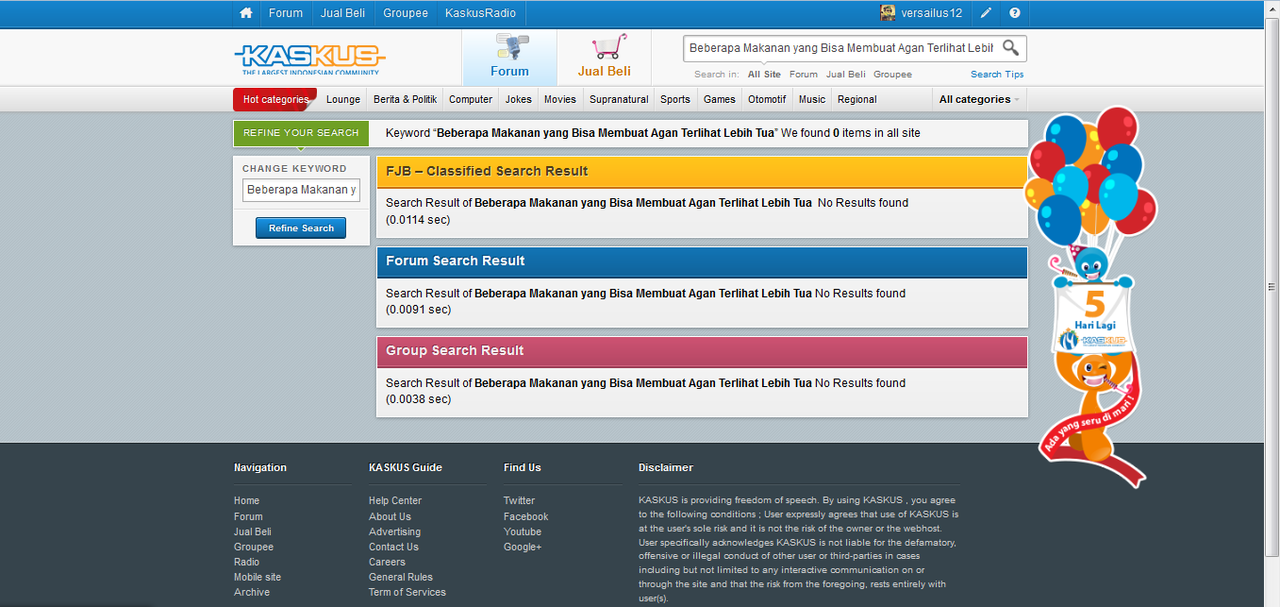This screenshot has height=607, width=1280.
Task: Open the versailus12 username menu
Action: pos(930,13)
